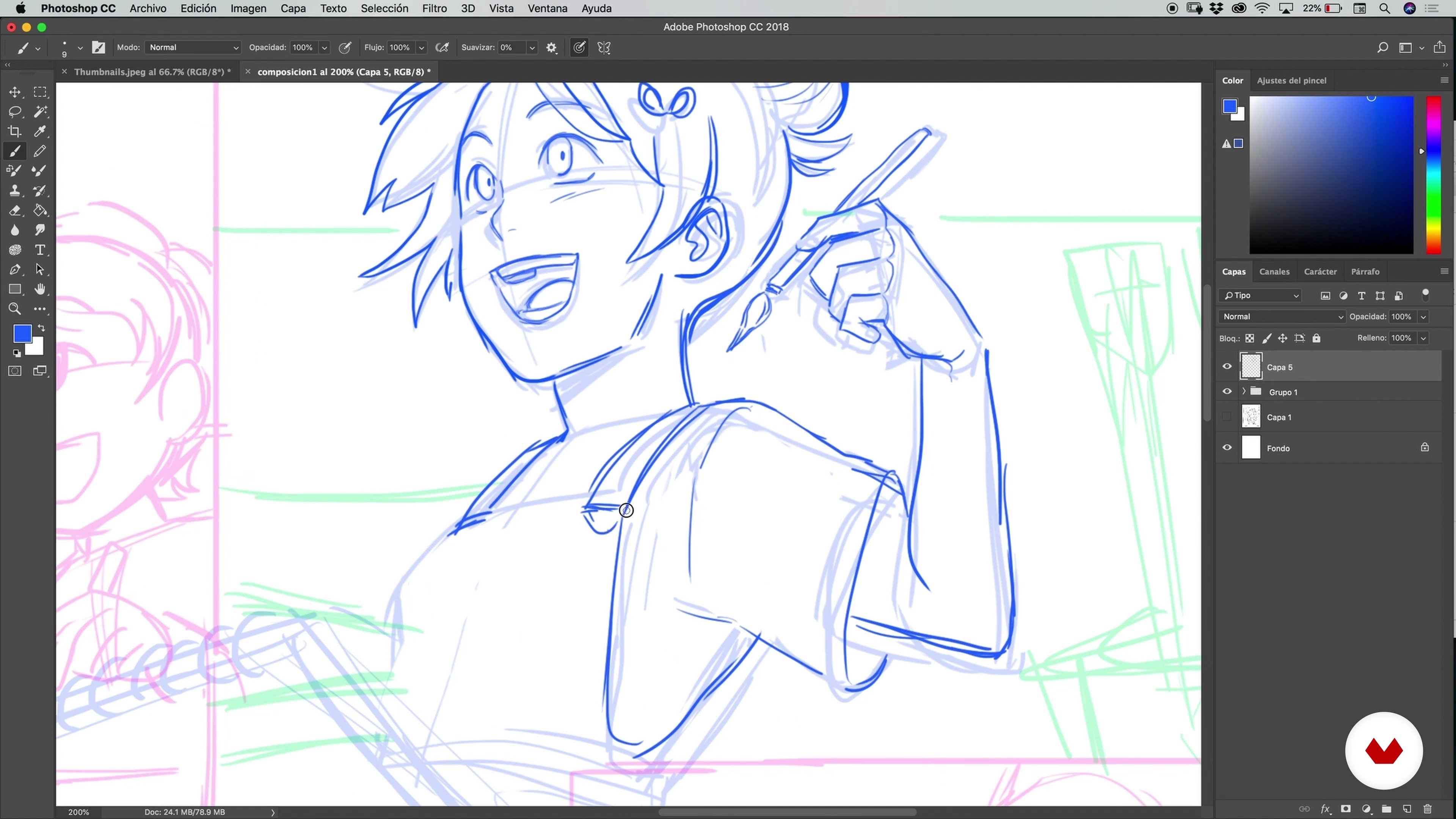Select the Zoom tool

click(x=15, y=309)
